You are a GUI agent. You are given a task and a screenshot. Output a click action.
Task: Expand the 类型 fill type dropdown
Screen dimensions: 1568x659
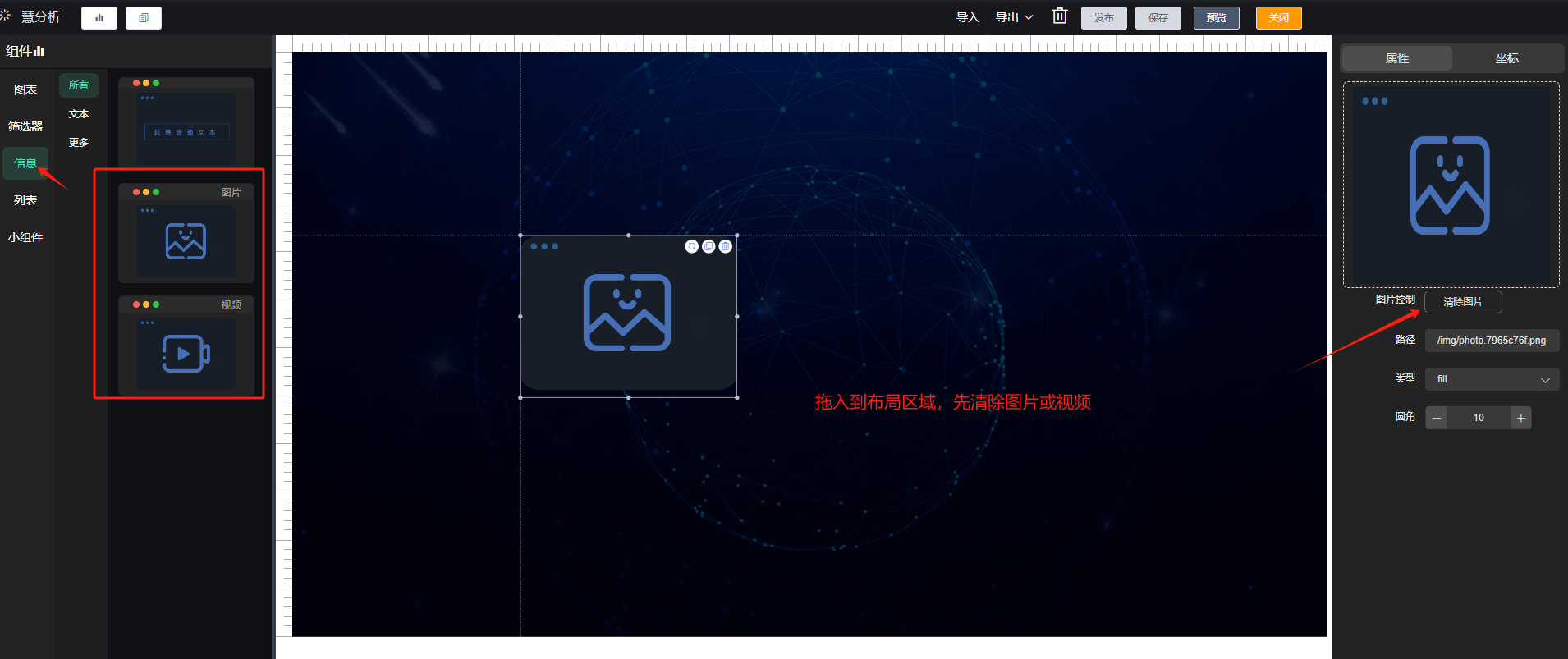pos(1492,379)
